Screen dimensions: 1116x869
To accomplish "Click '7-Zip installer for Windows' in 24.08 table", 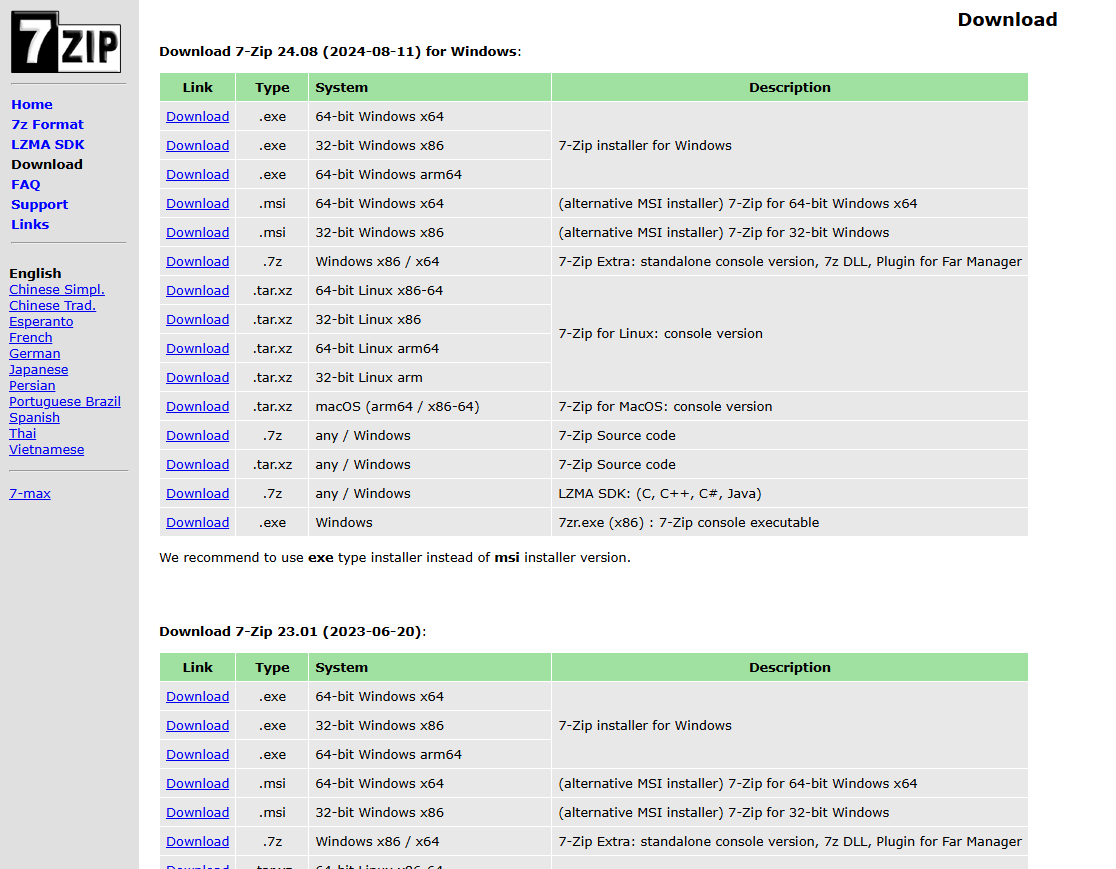I will click(645, 146).
